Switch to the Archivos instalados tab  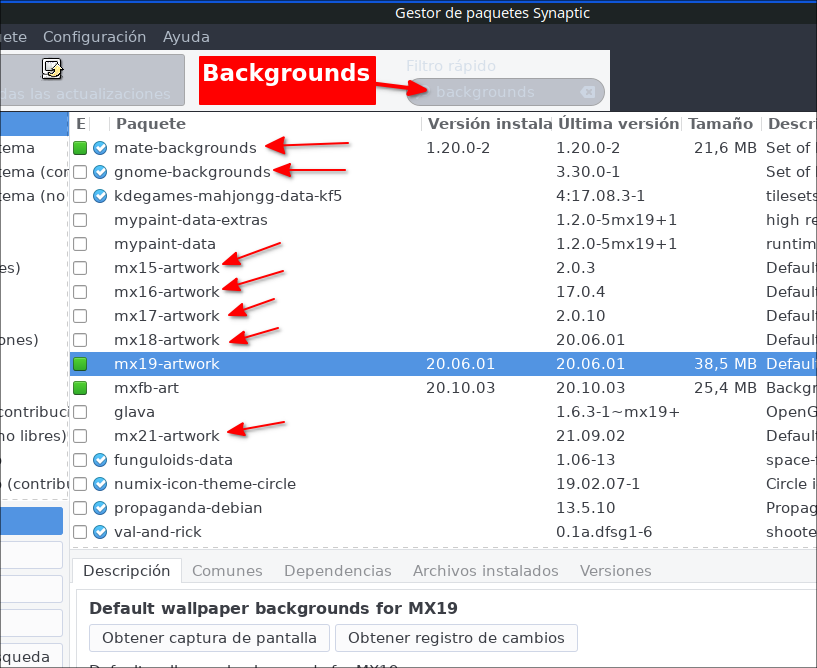(x=486, y=571)
